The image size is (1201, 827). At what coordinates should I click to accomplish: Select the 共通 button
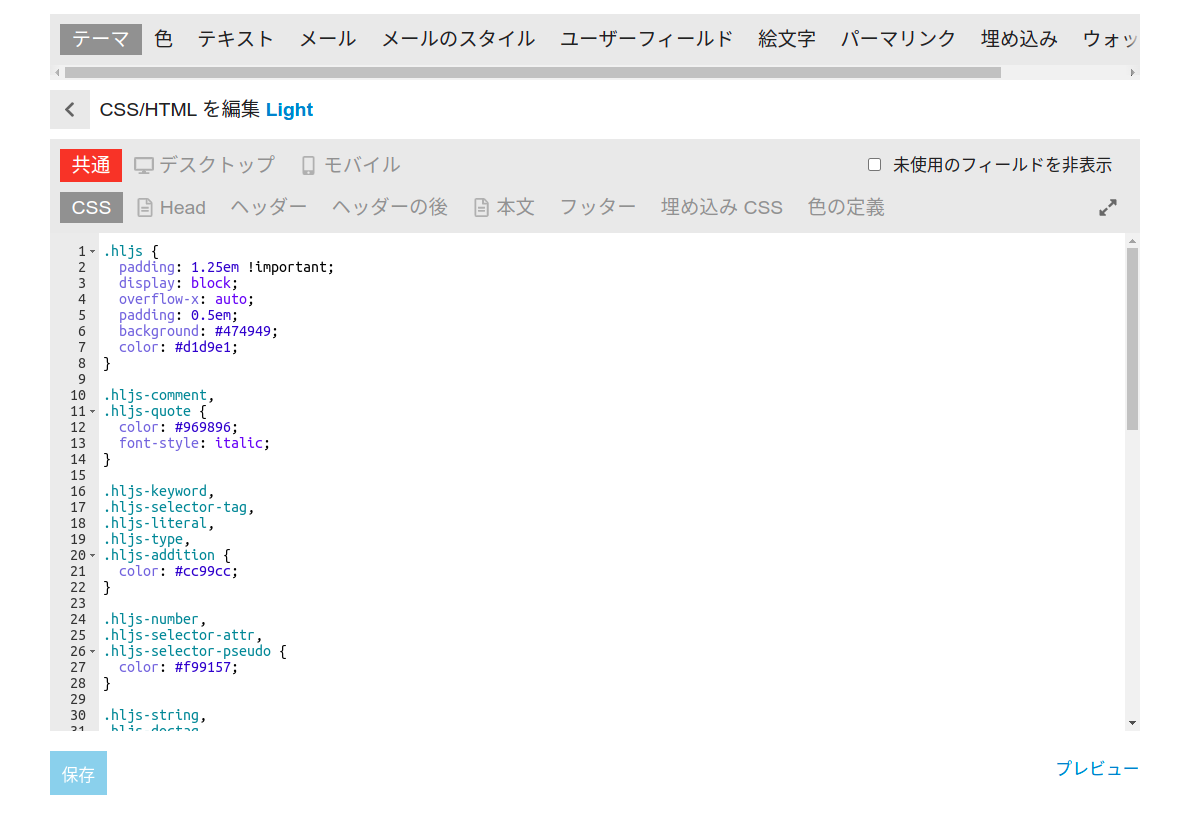point(91,165)
